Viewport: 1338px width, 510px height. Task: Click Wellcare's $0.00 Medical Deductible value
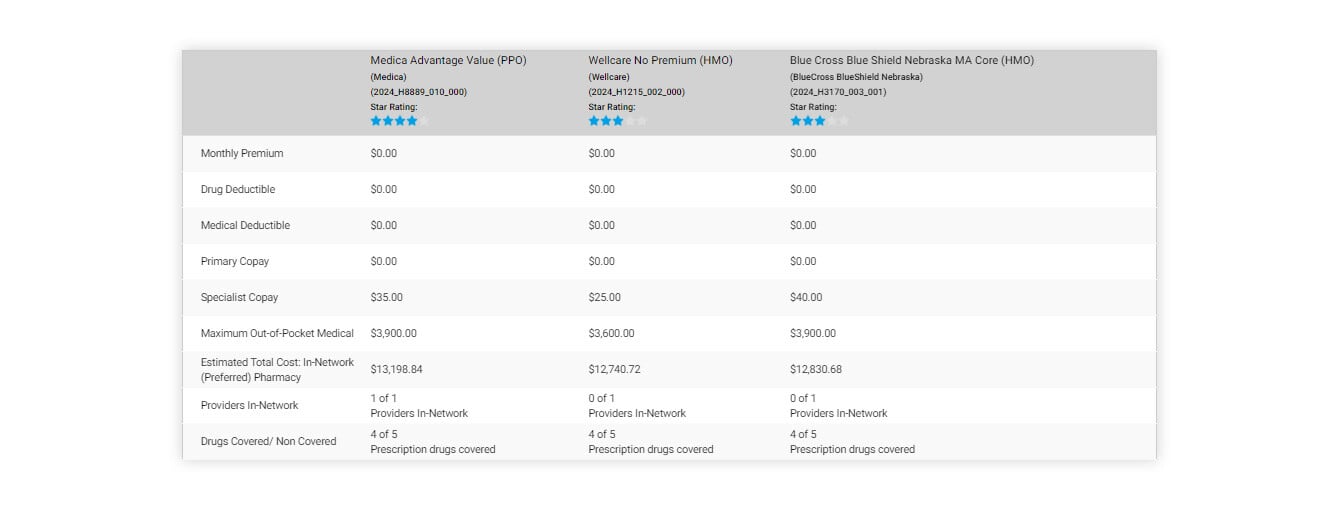(x=602, y=225)
